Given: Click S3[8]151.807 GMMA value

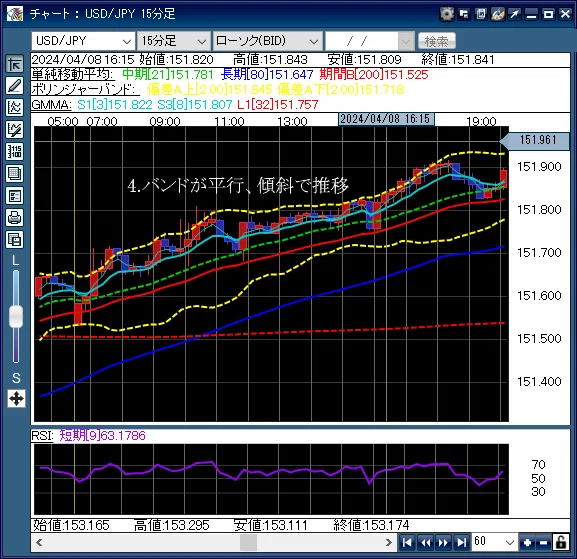Looking at the screenshot, I should [x=195, y=105].
